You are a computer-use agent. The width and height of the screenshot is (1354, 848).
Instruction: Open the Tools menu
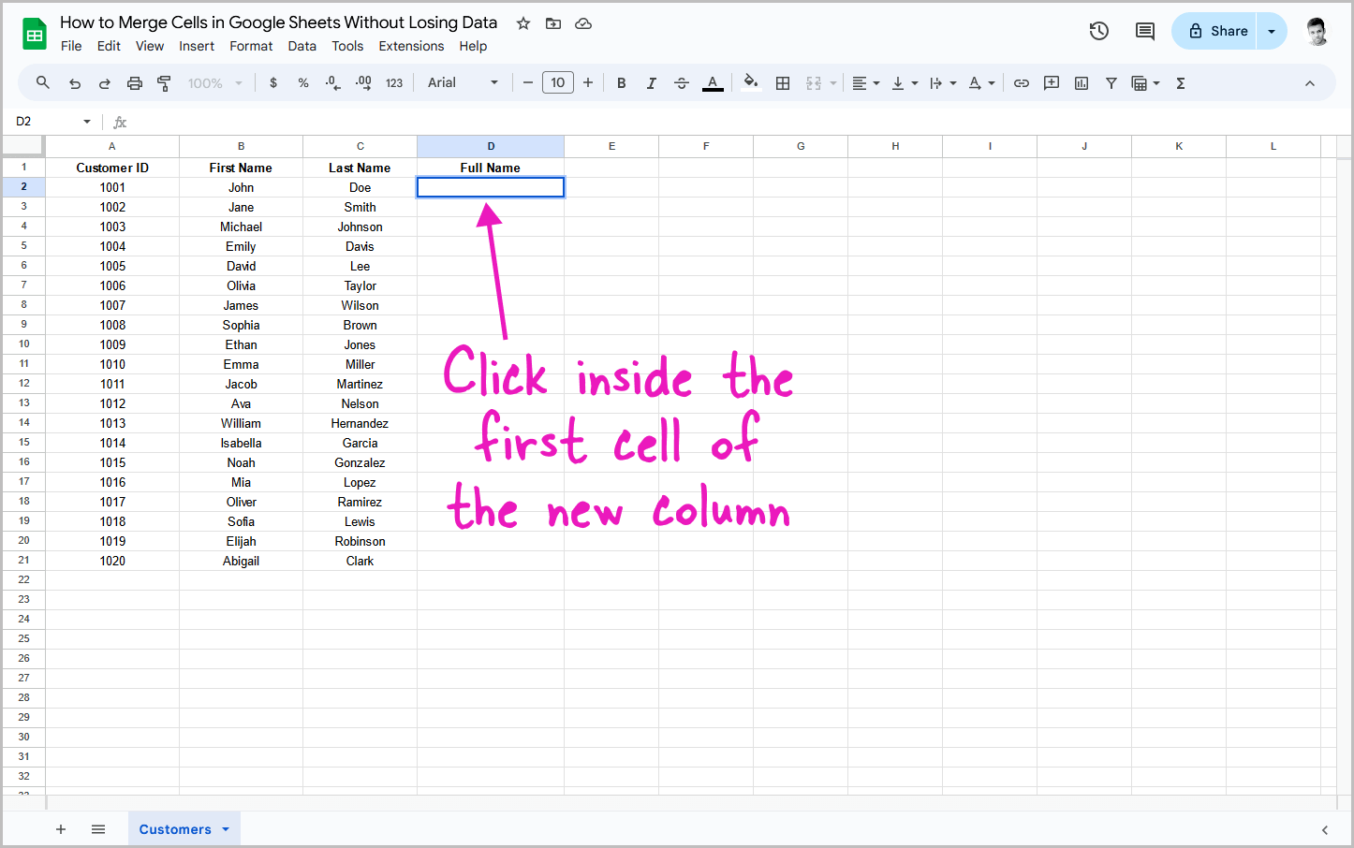point(348,46)
